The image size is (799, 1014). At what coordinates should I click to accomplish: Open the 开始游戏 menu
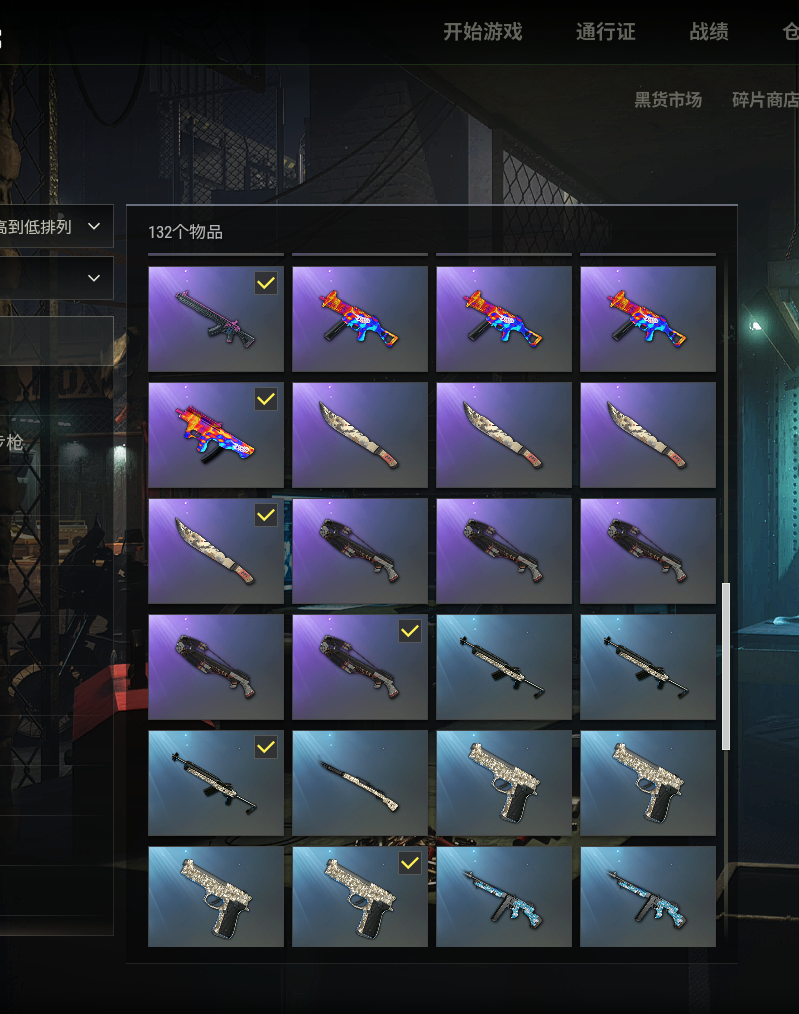pos(483,31)
